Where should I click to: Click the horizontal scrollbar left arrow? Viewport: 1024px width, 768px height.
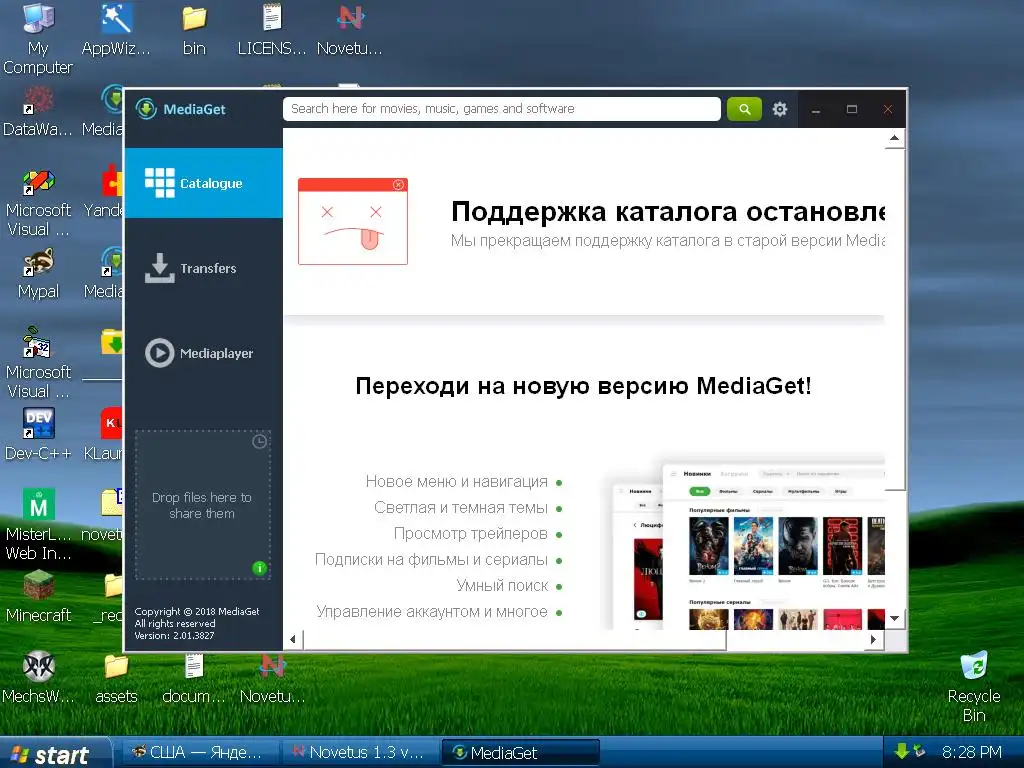[x=293, y=639]
